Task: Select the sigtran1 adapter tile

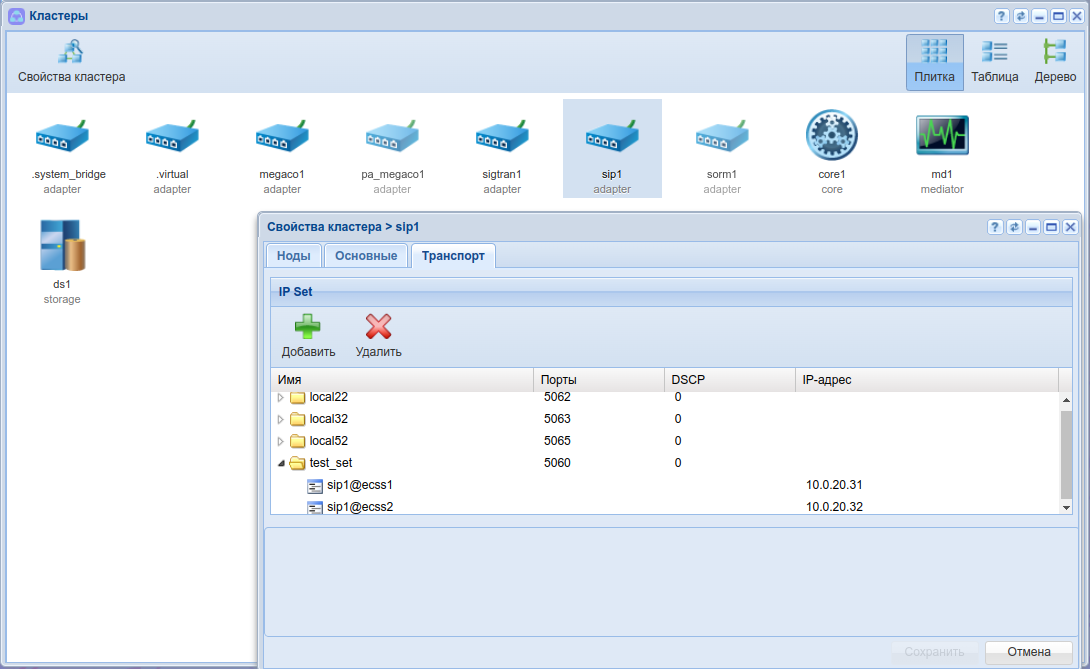Action: (502, 136)
